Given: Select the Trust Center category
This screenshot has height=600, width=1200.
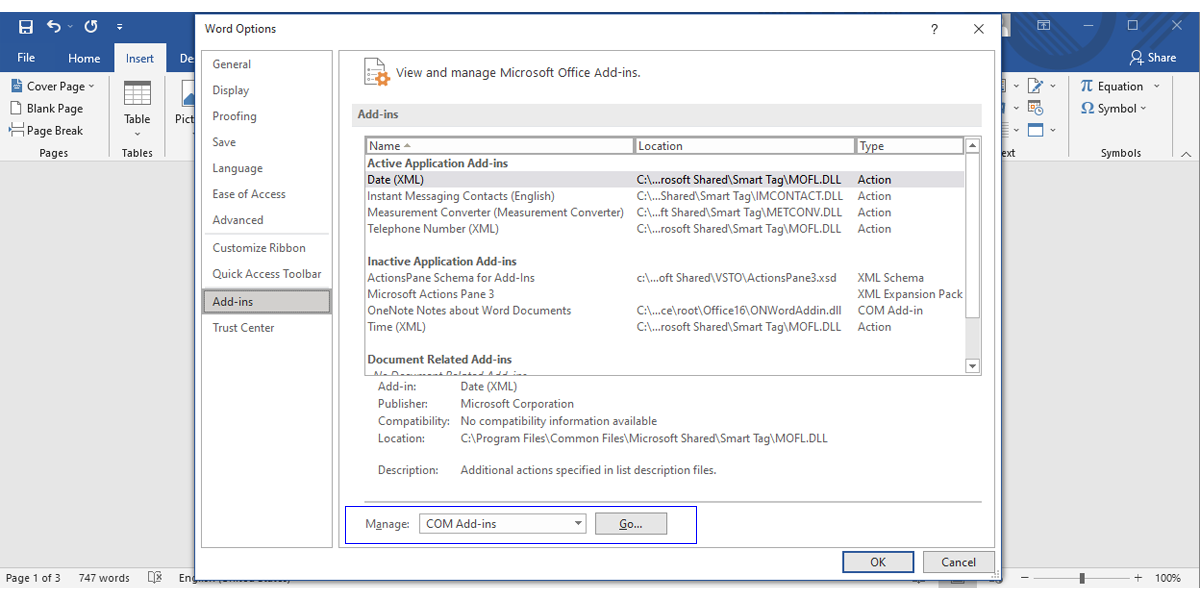Looking at the screenshot, I should (243, 327).
